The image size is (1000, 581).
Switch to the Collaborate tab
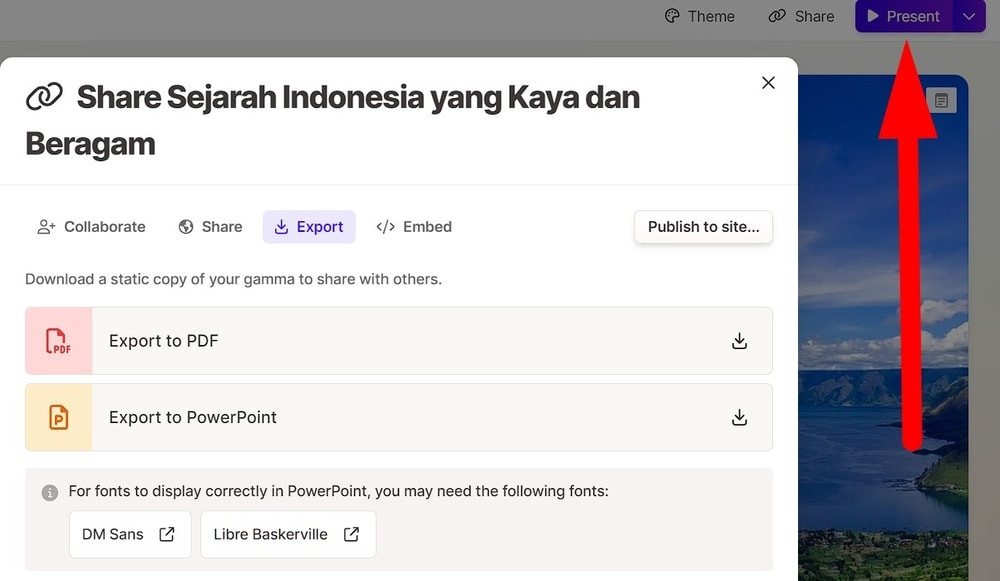(91, 227)
